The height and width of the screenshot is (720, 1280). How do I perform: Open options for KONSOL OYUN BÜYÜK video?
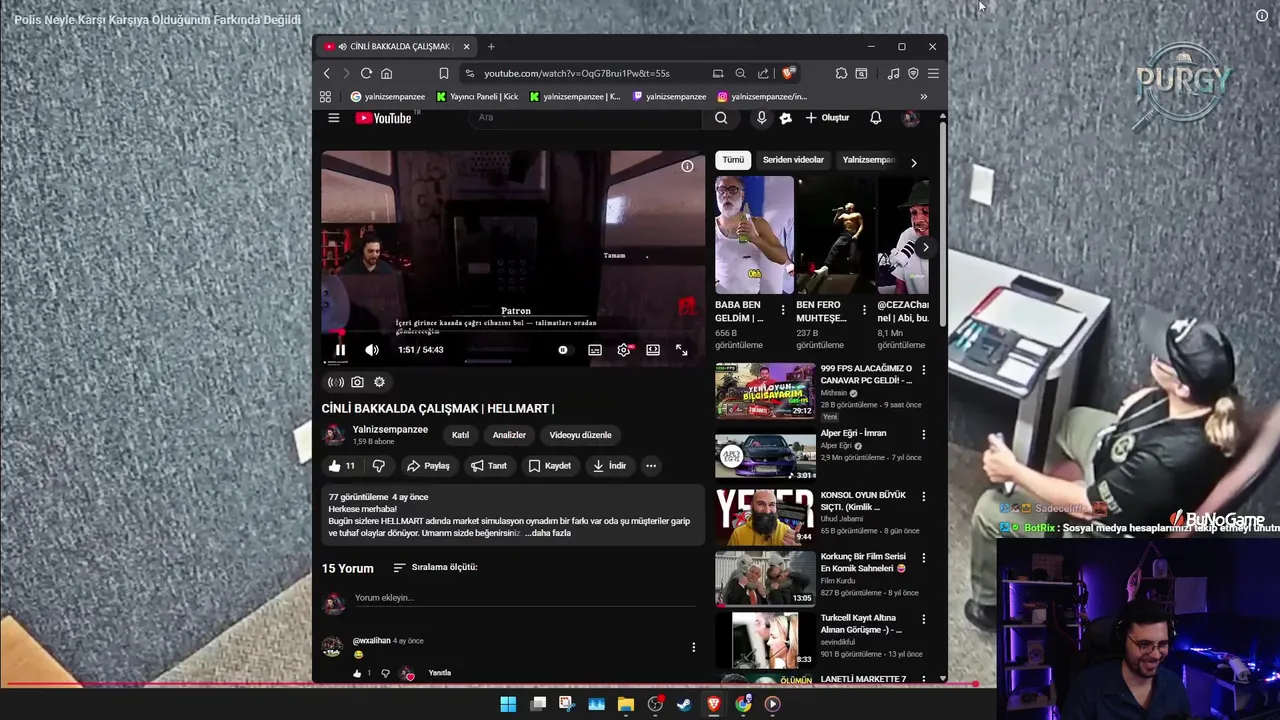(x=923, y=496)
